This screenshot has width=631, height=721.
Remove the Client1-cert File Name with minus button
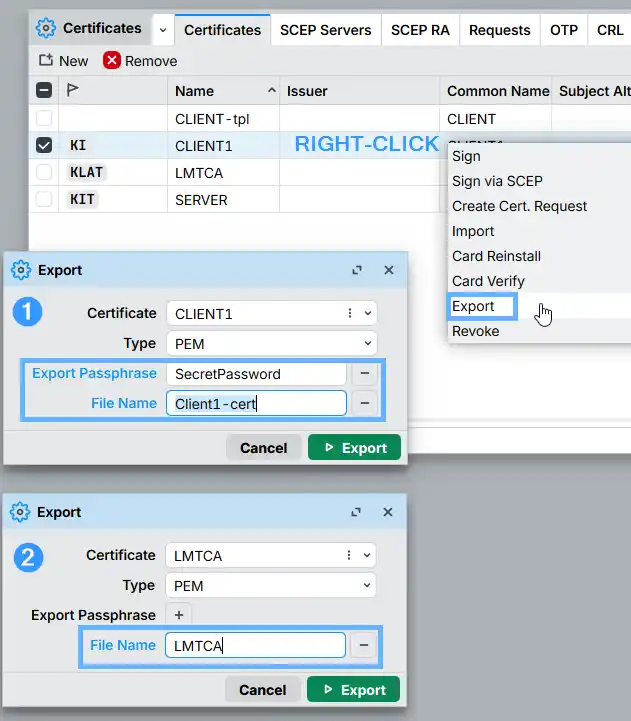tap(365, 403)
